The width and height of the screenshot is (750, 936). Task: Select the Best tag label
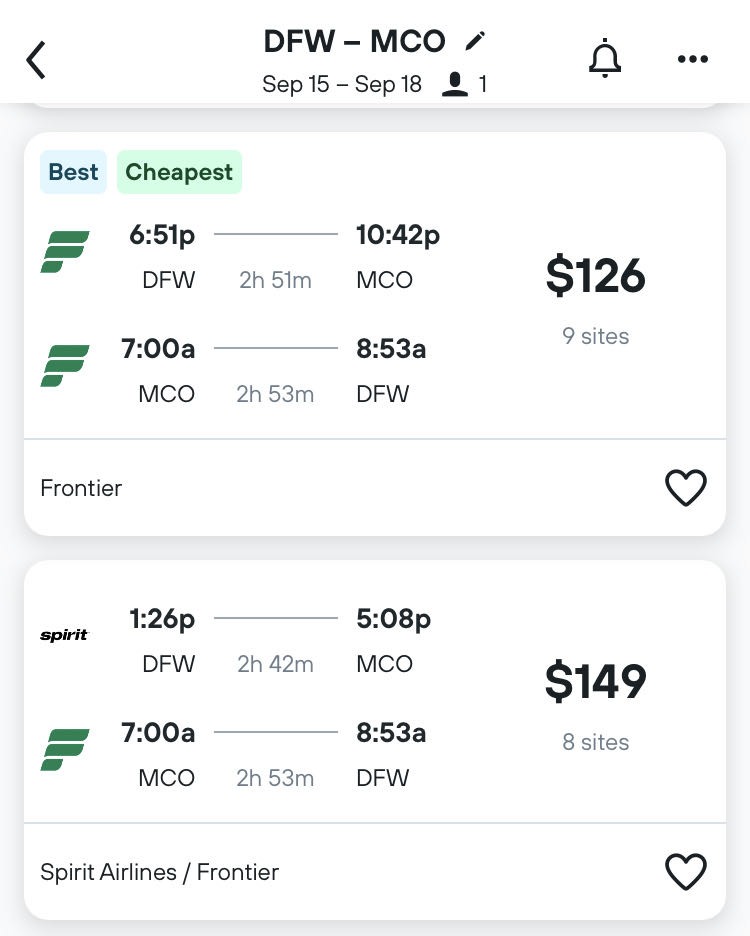73,172
